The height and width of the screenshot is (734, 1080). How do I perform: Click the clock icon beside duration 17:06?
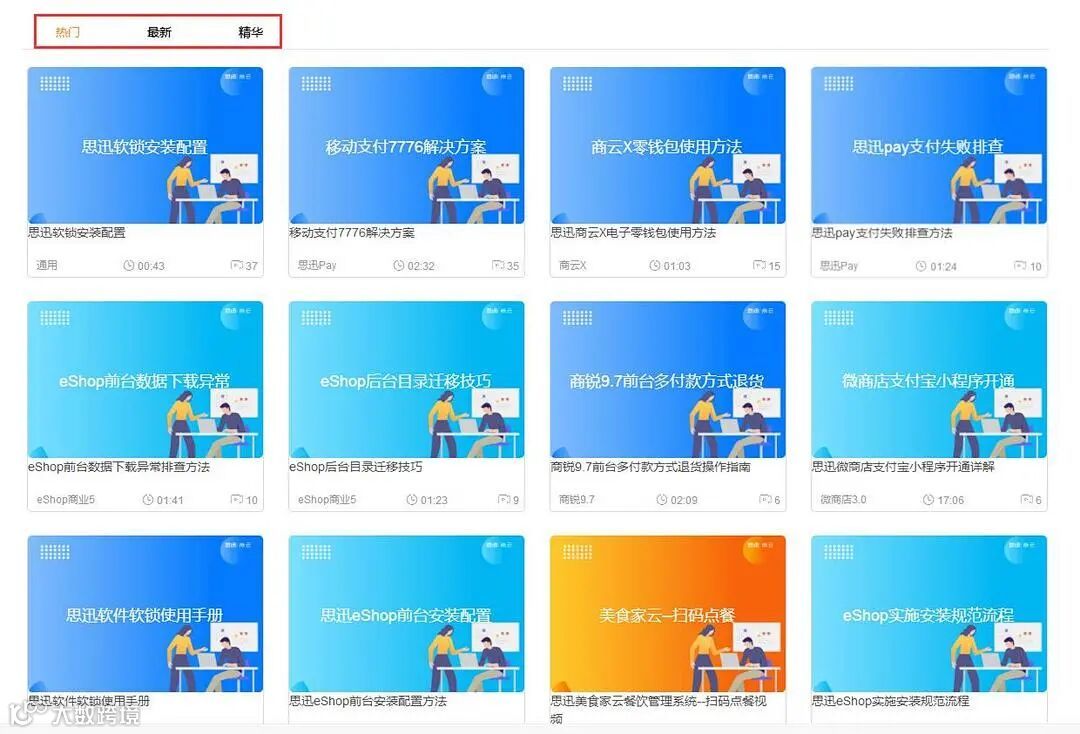[928, 499]
